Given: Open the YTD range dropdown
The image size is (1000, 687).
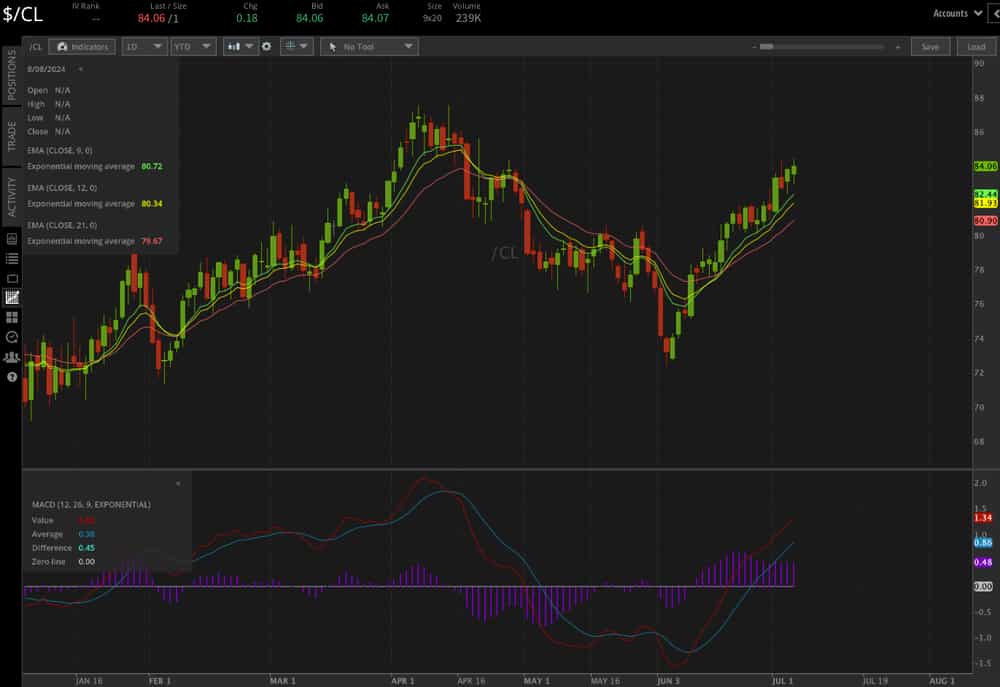Looking at the screenshot, I should 195,46.
